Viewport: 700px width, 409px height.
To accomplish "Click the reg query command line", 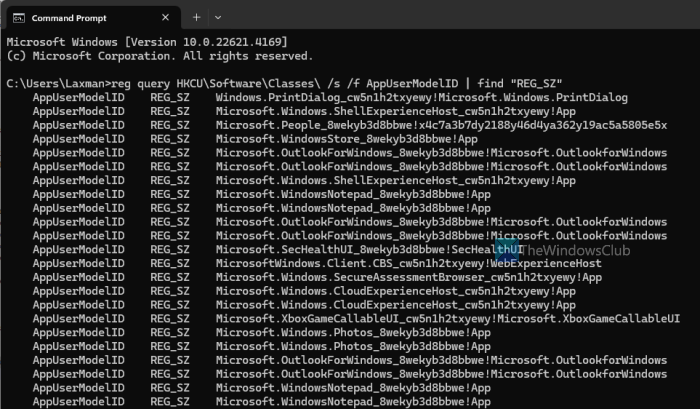I will 284,84.
